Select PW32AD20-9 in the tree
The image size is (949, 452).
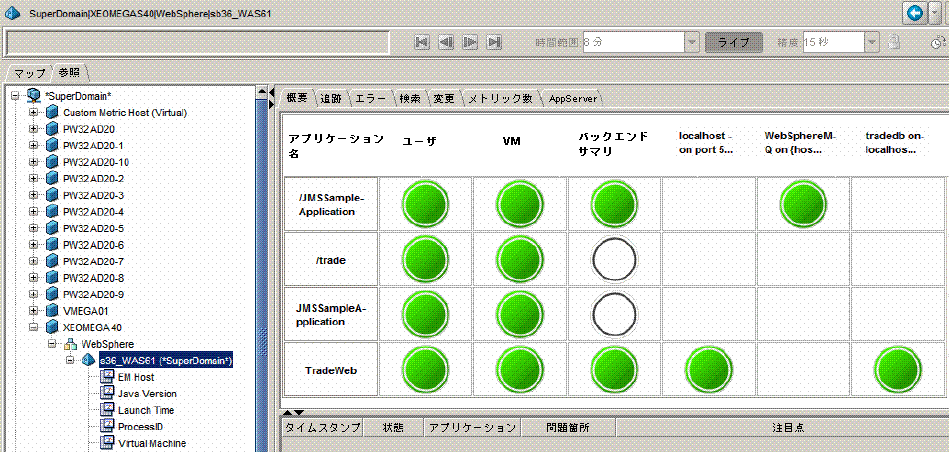[x=93, y=294]
